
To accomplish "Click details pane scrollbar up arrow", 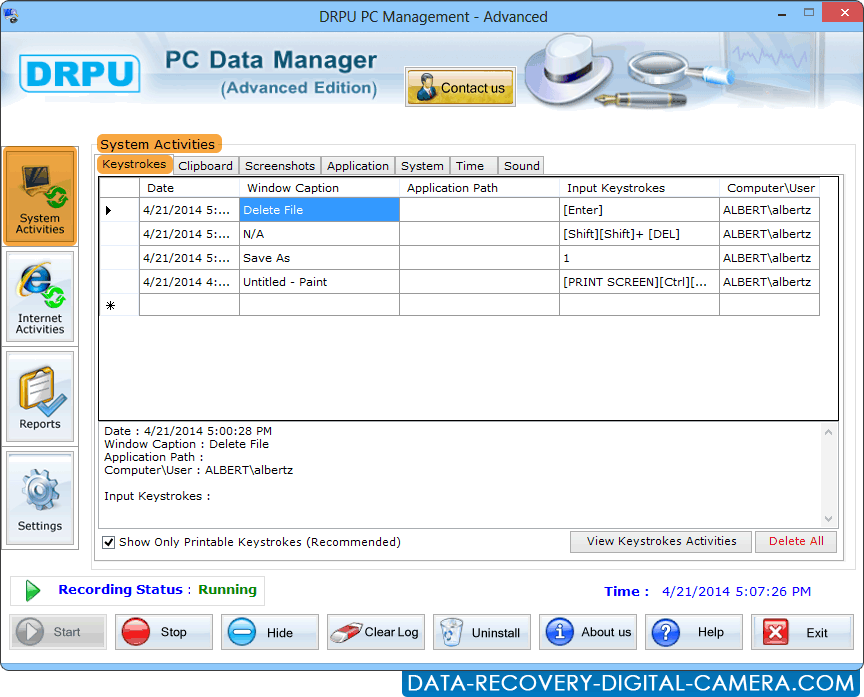I will (828, 432).
